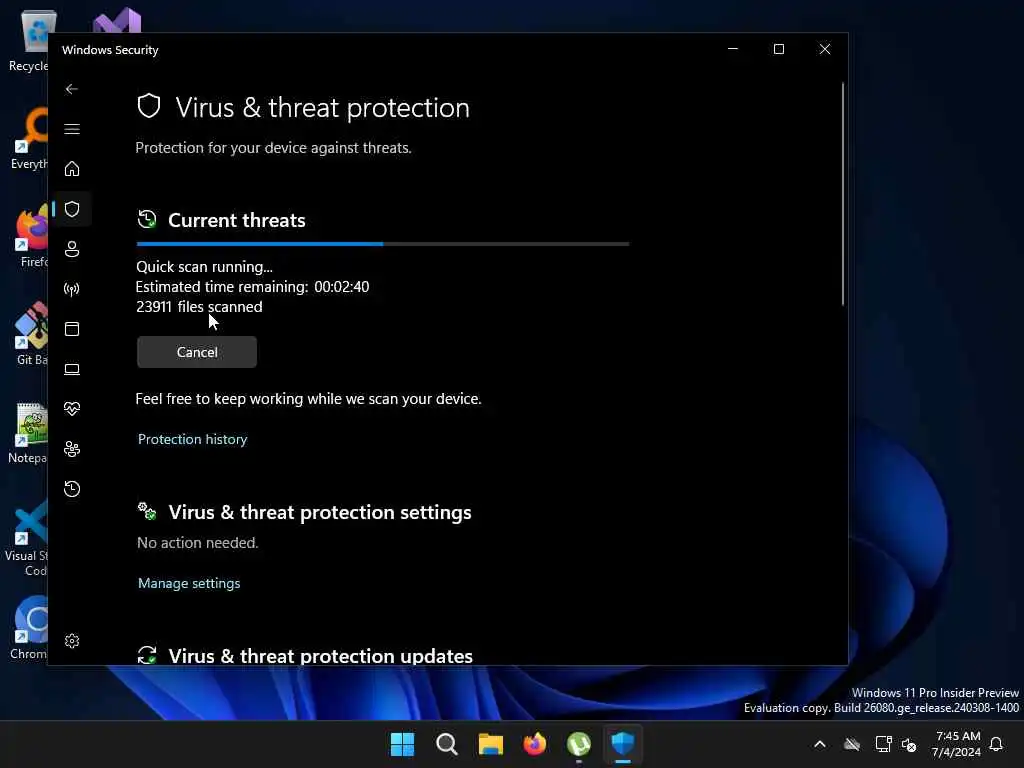The image size is (1024, 768).
Task: Open Manage settings link
Action: (x=189, y=583)
